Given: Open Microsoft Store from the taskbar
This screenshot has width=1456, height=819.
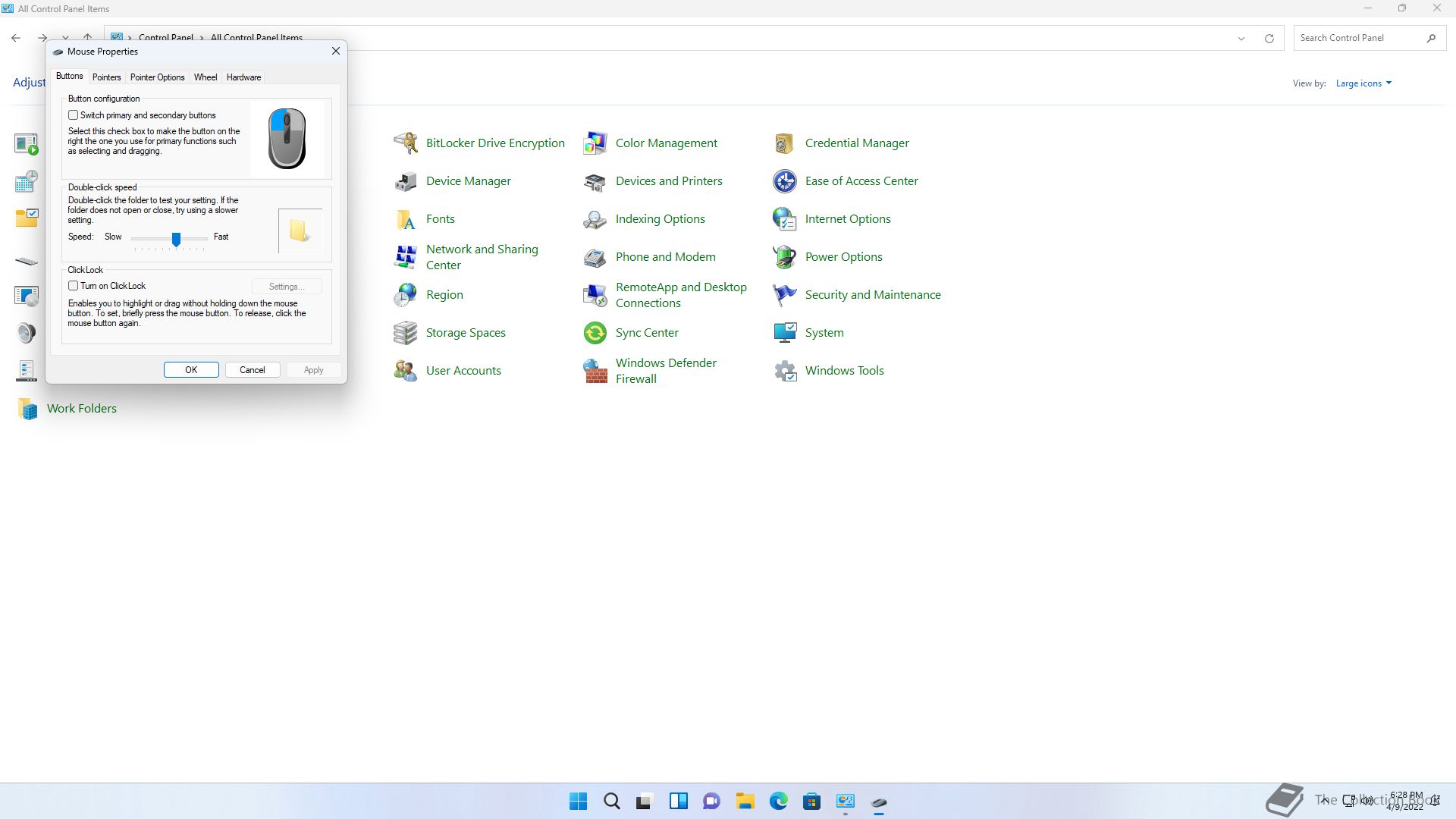Looking at the screenshot, I should (x=811, y=802).
